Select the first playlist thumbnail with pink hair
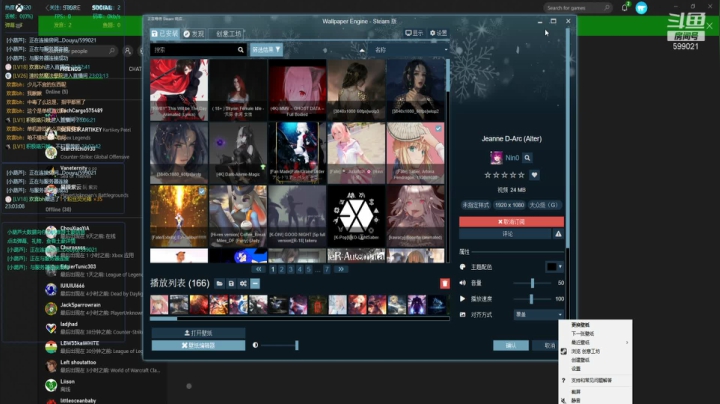720x404 pixels. 159,305
